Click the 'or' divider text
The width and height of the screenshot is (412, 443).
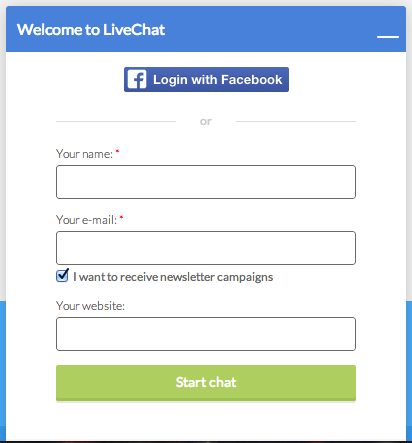coord(206,121)
